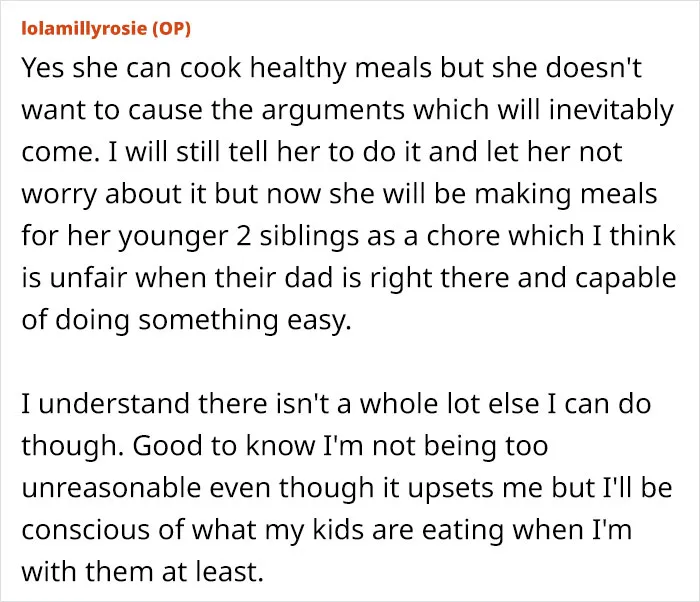
Task: Click the word "arguments" in the second line
Action: [333, 110]
